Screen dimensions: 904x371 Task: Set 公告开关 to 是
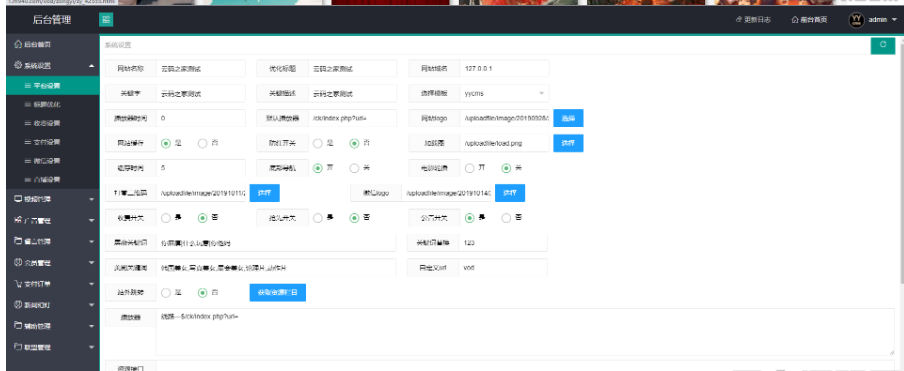point(470,218)
